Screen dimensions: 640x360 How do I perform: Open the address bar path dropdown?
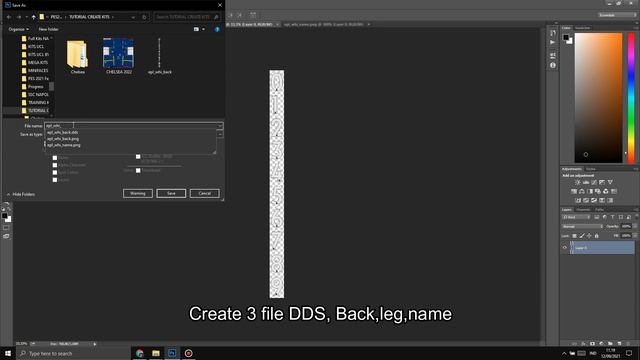pyautogui.click(x=133, y=17)
